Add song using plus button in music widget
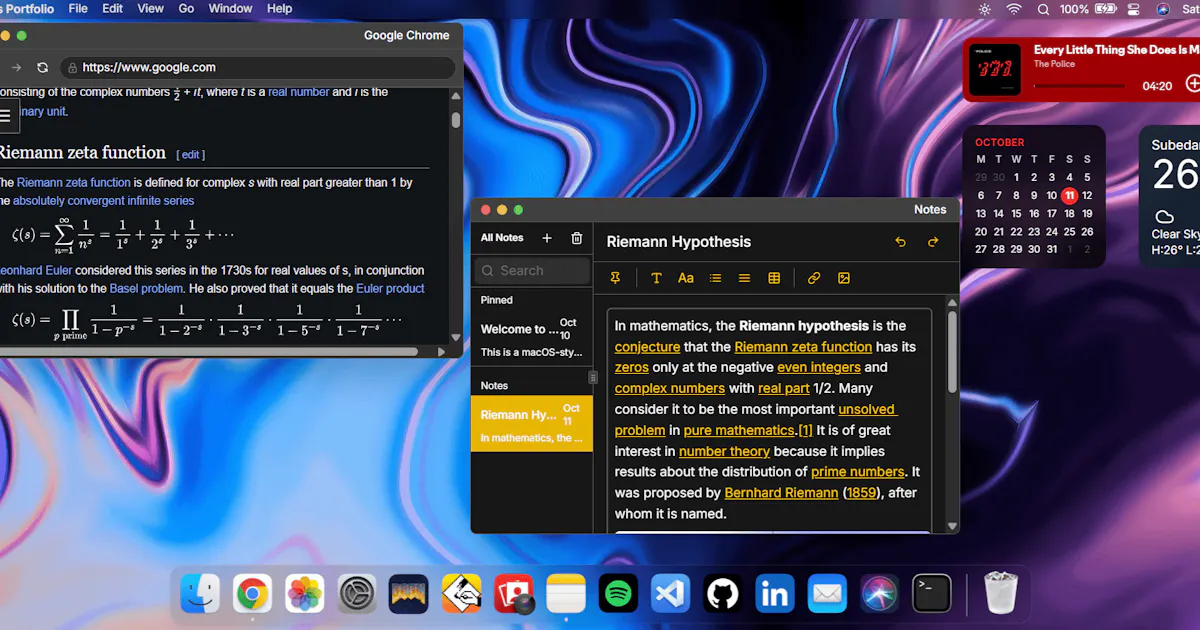Viewport: 1200px width, 630px height. (x=1192, y=84)
